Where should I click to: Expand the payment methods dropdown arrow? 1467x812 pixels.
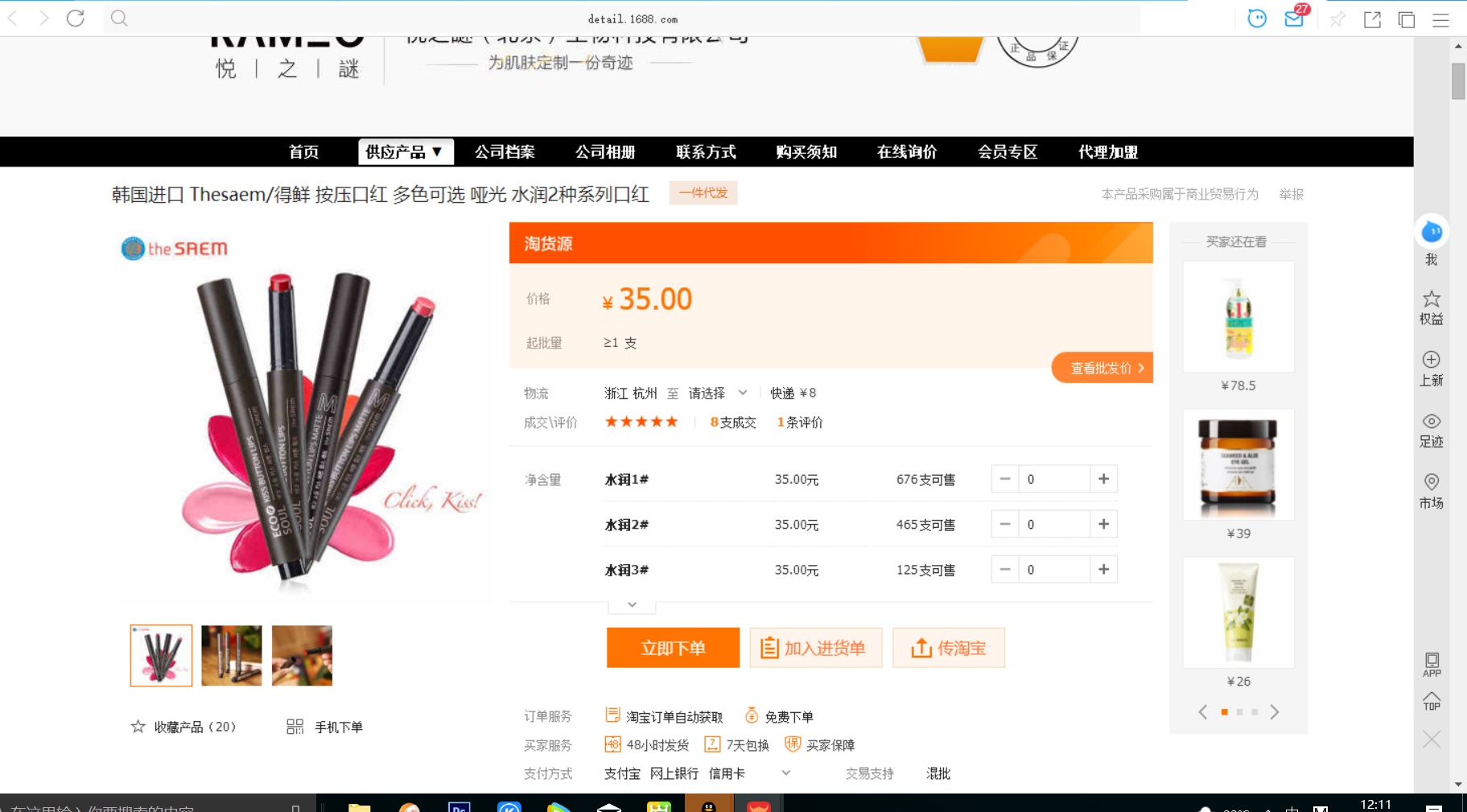pyautogui.click(x=786, y=773)
